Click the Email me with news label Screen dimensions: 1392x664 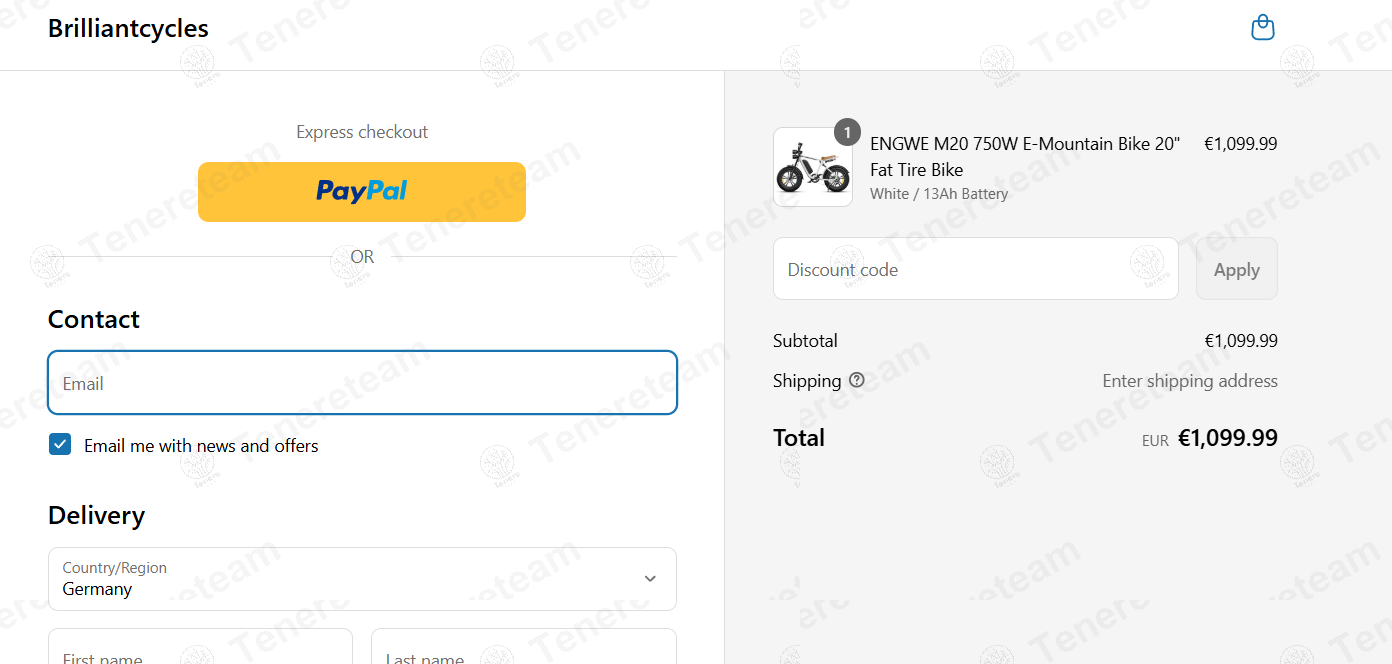(201, 446)
